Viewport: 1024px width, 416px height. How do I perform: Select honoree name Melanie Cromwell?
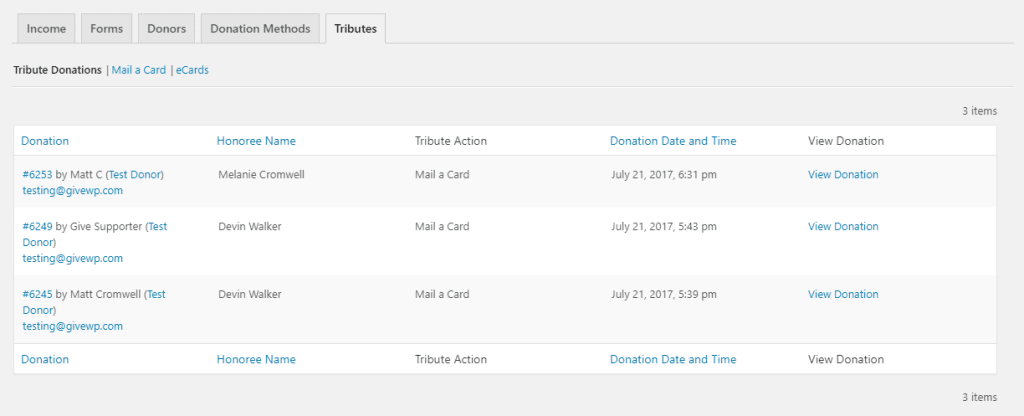pyautogui.click(x=261, y=174)
